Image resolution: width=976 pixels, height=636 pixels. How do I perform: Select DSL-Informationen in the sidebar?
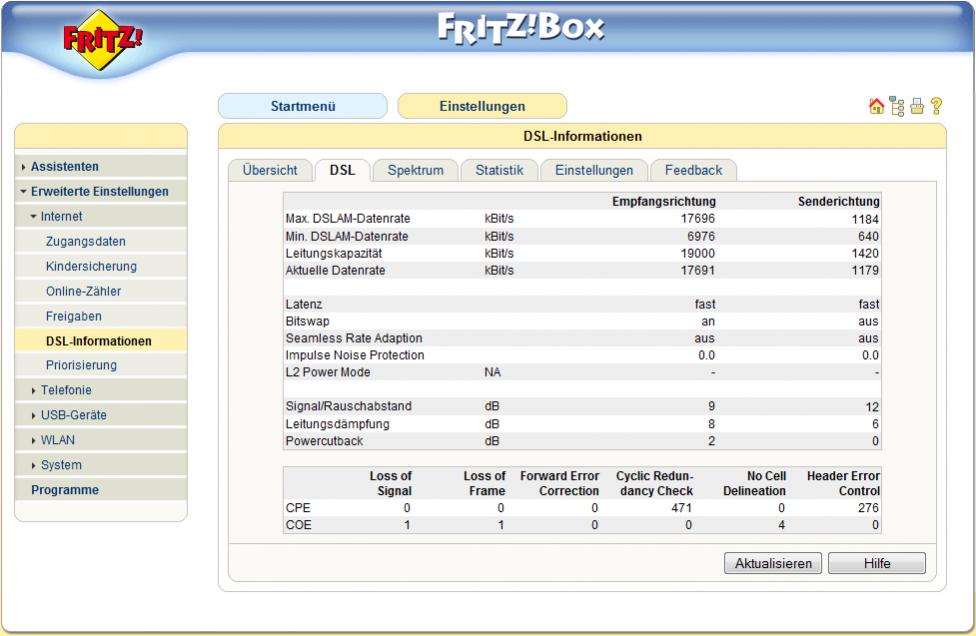[101, 341]
